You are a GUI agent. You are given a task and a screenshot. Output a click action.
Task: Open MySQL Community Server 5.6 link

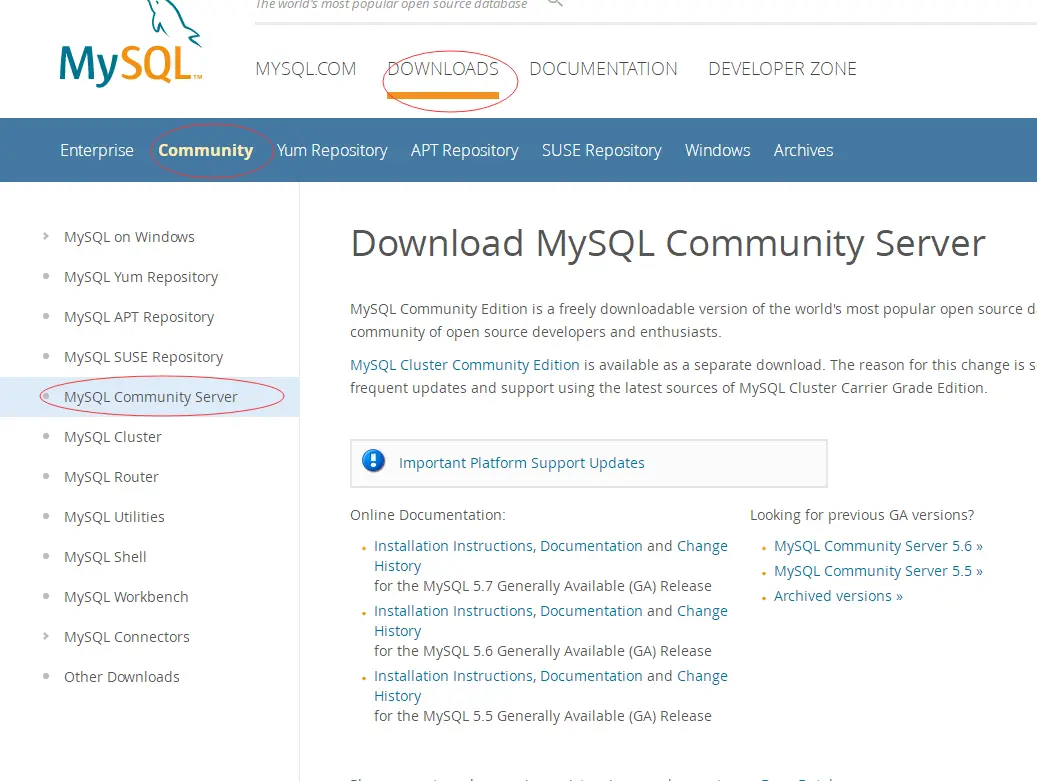878,546
